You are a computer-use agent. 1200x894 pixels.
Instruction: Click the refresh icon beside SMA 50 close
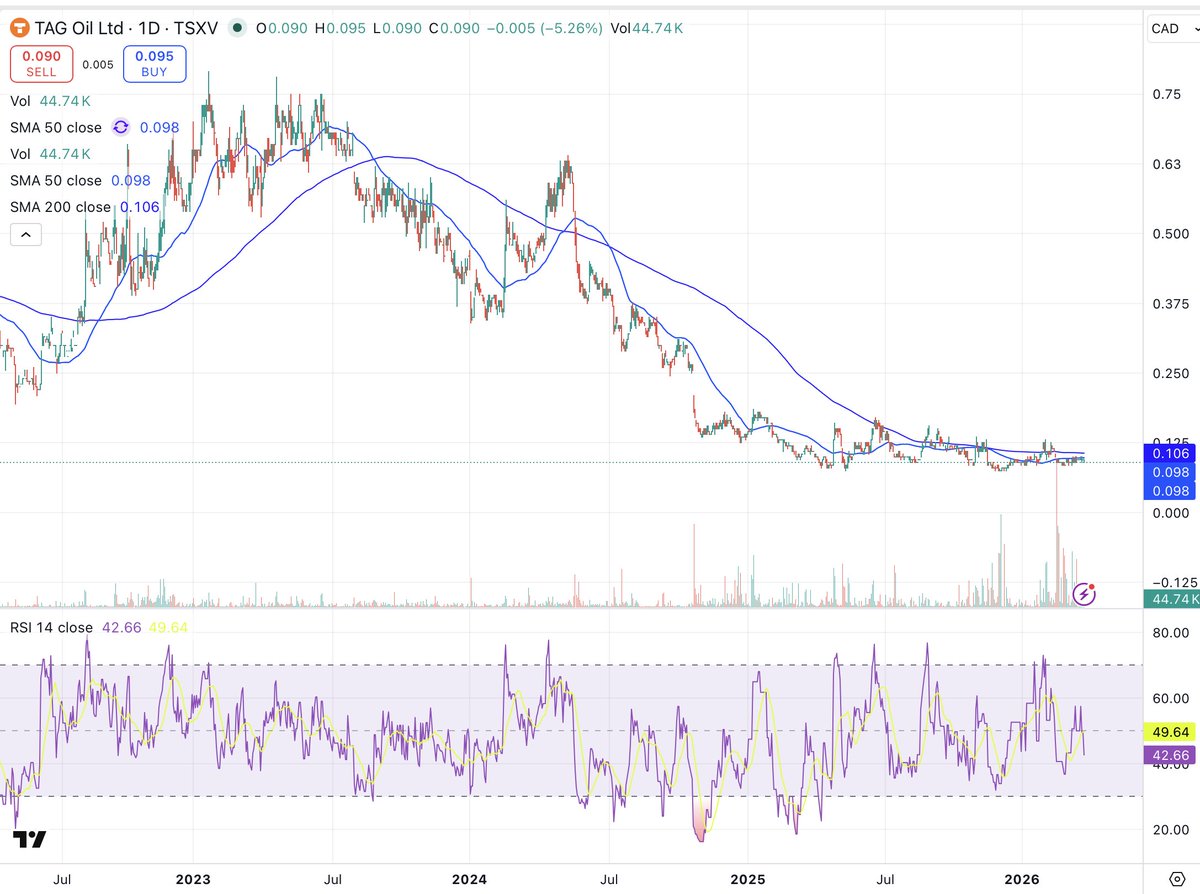pyautogui.click(x=120, y=127)
